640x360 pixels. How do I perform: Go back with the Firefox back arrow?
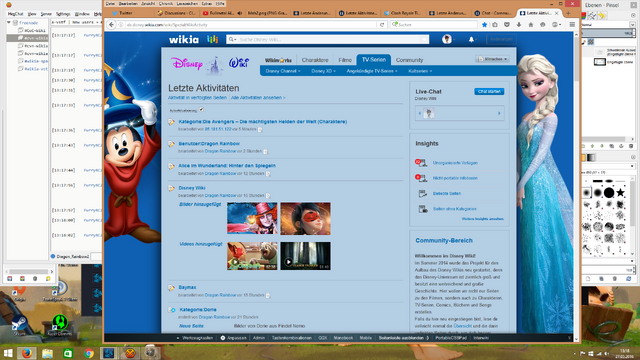click(x=111, y=25)
